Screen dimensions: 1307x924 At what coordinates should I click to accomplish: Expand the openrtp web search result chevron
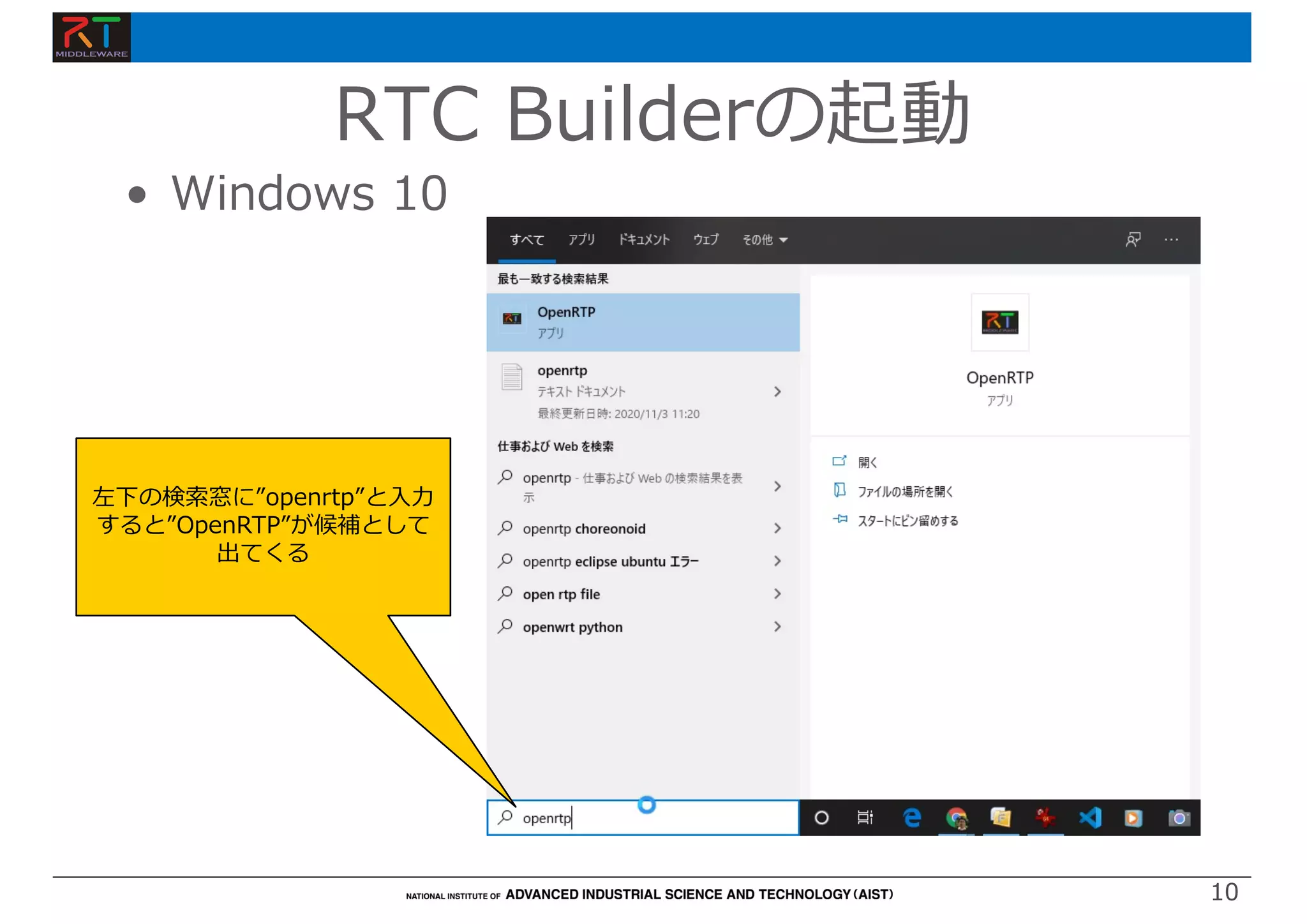pyautogui.click(x=777, y=486)
